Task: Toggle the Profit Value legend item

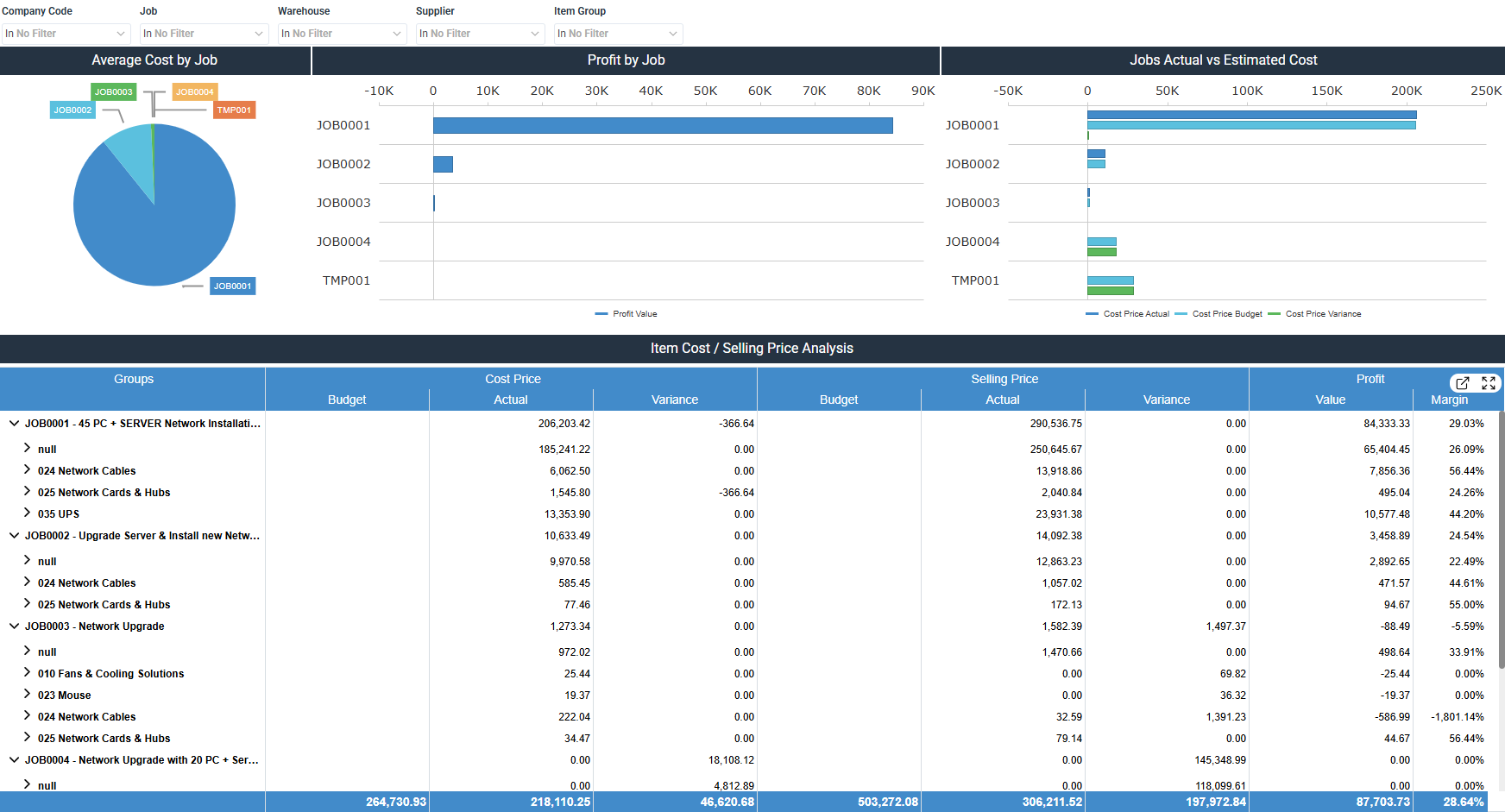Action: (627, 314)
